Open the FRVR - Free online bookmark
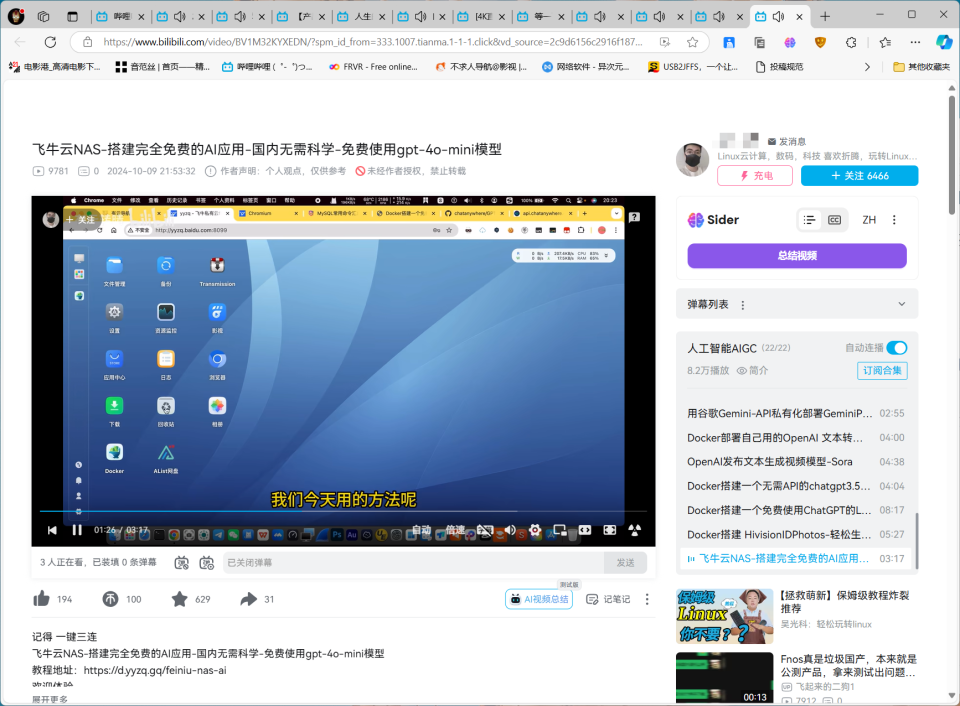Image resolution: width=960 pixels, height=706 pixels. click(373, 67)
